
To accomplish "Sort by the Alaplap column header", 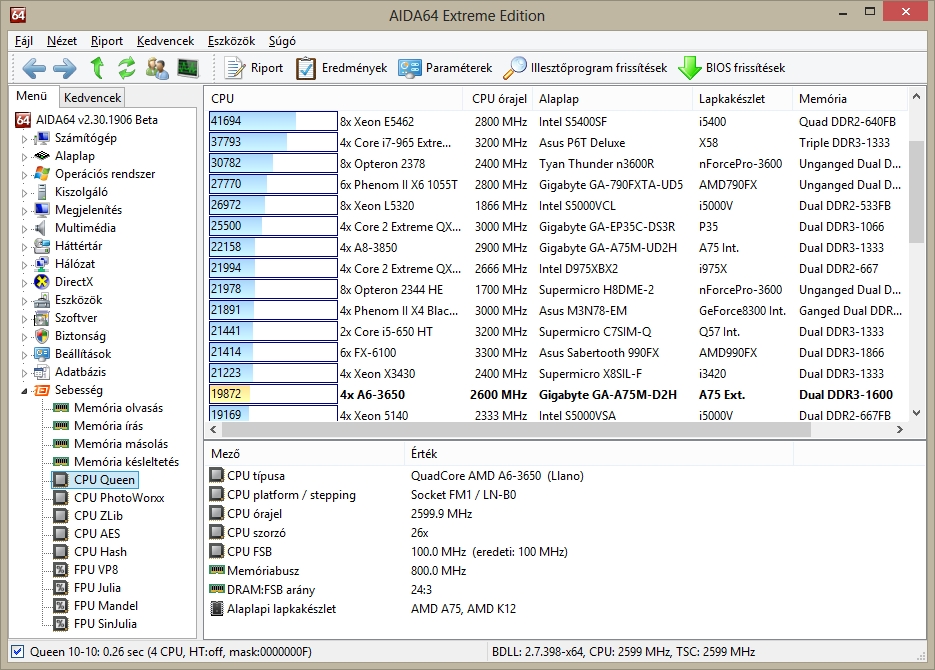I will (x=612, y=99).
